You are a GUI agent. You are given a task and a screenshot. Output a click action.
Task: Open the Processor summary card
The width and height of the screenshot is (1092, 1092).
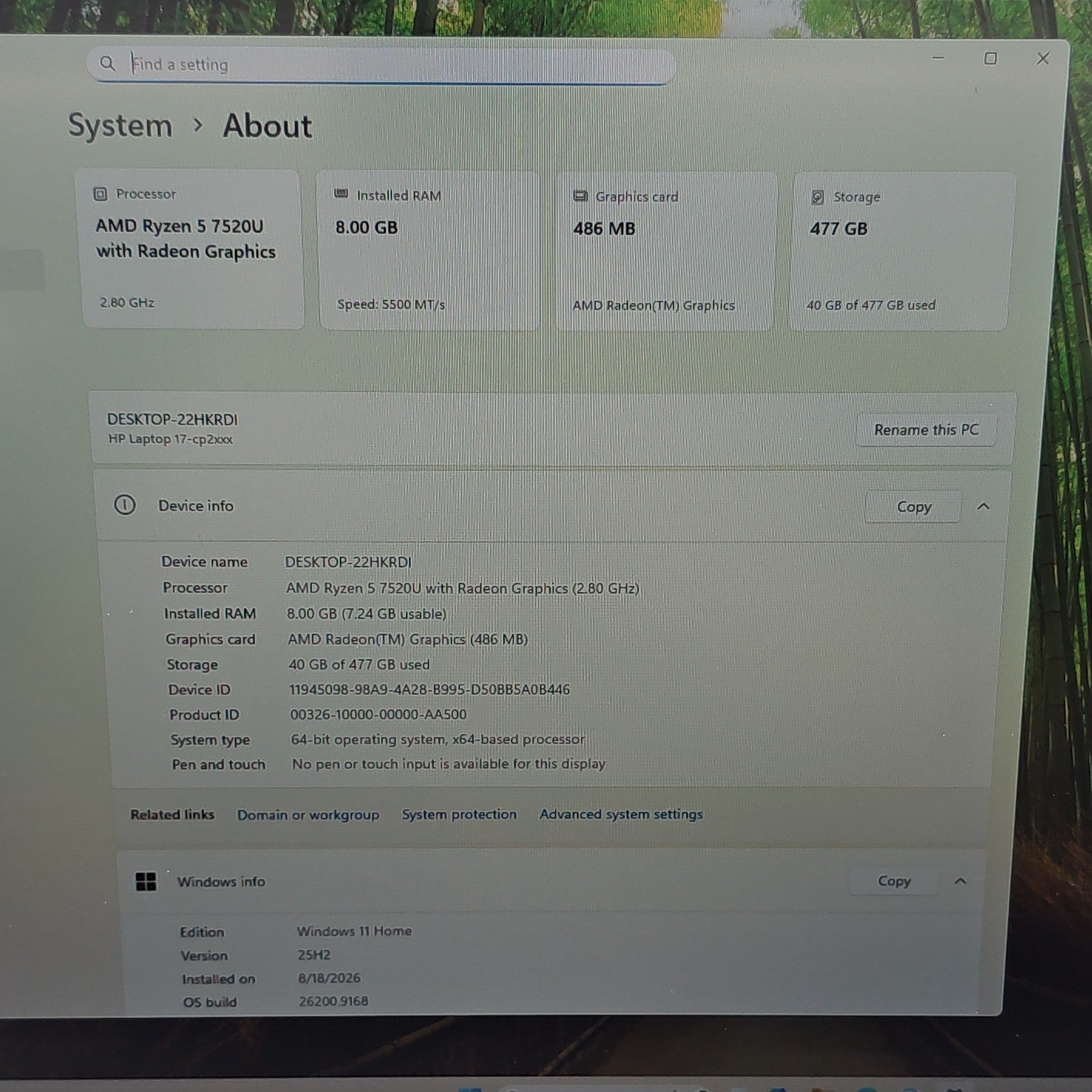click(191, 249)
